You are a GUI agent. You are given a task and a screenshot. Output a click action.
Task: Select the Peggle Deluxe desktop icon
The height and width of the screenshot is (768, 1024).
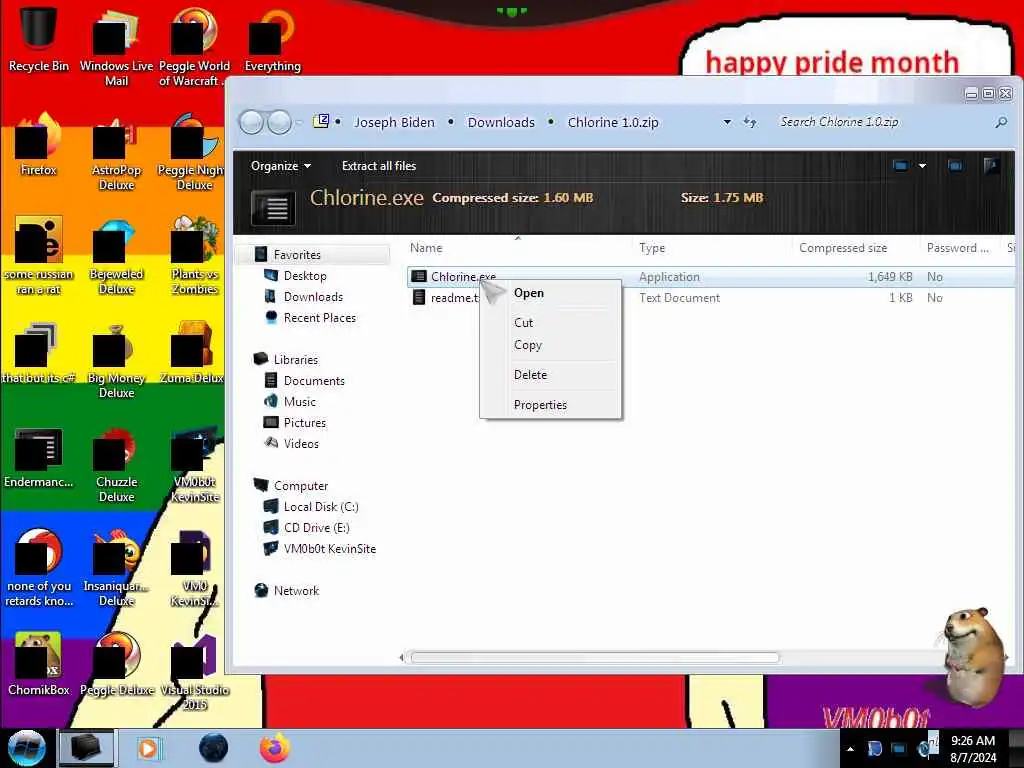point(116,664)
